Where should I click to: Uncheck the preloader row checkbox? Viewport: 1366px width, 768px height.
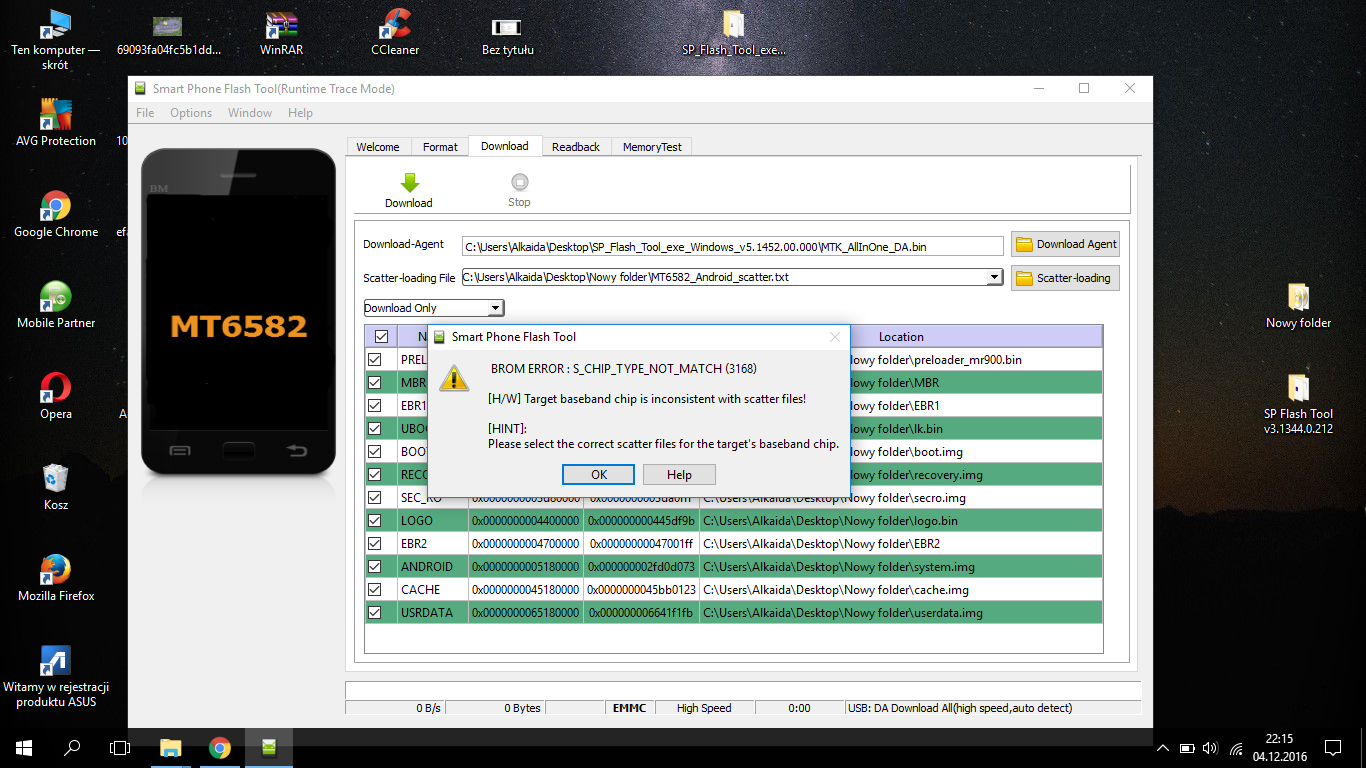(375, 359)
